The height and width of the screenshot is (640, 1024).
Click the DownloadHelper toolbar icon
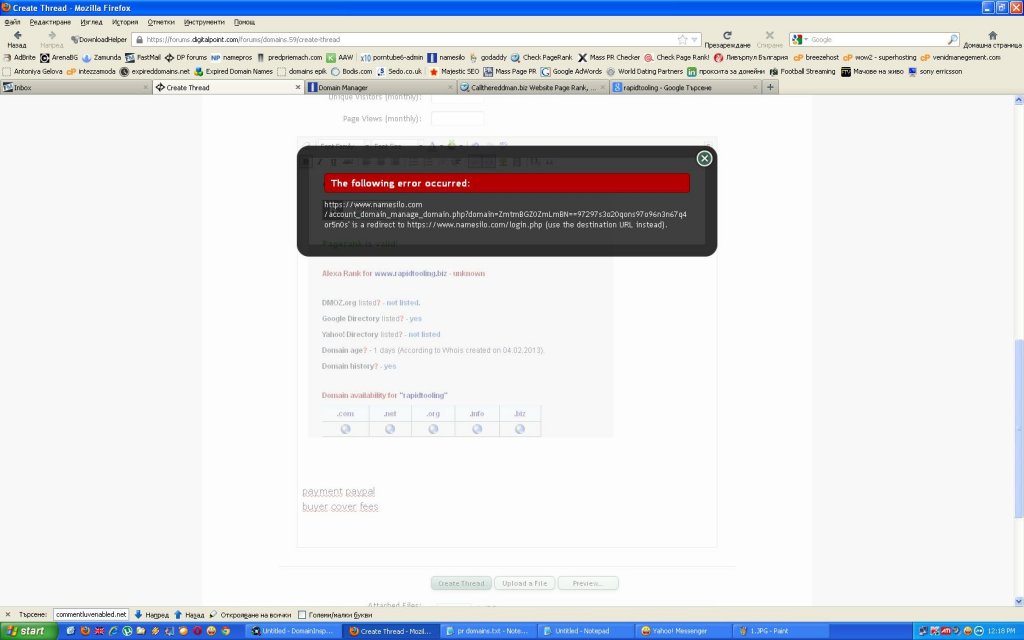[99, 39]
